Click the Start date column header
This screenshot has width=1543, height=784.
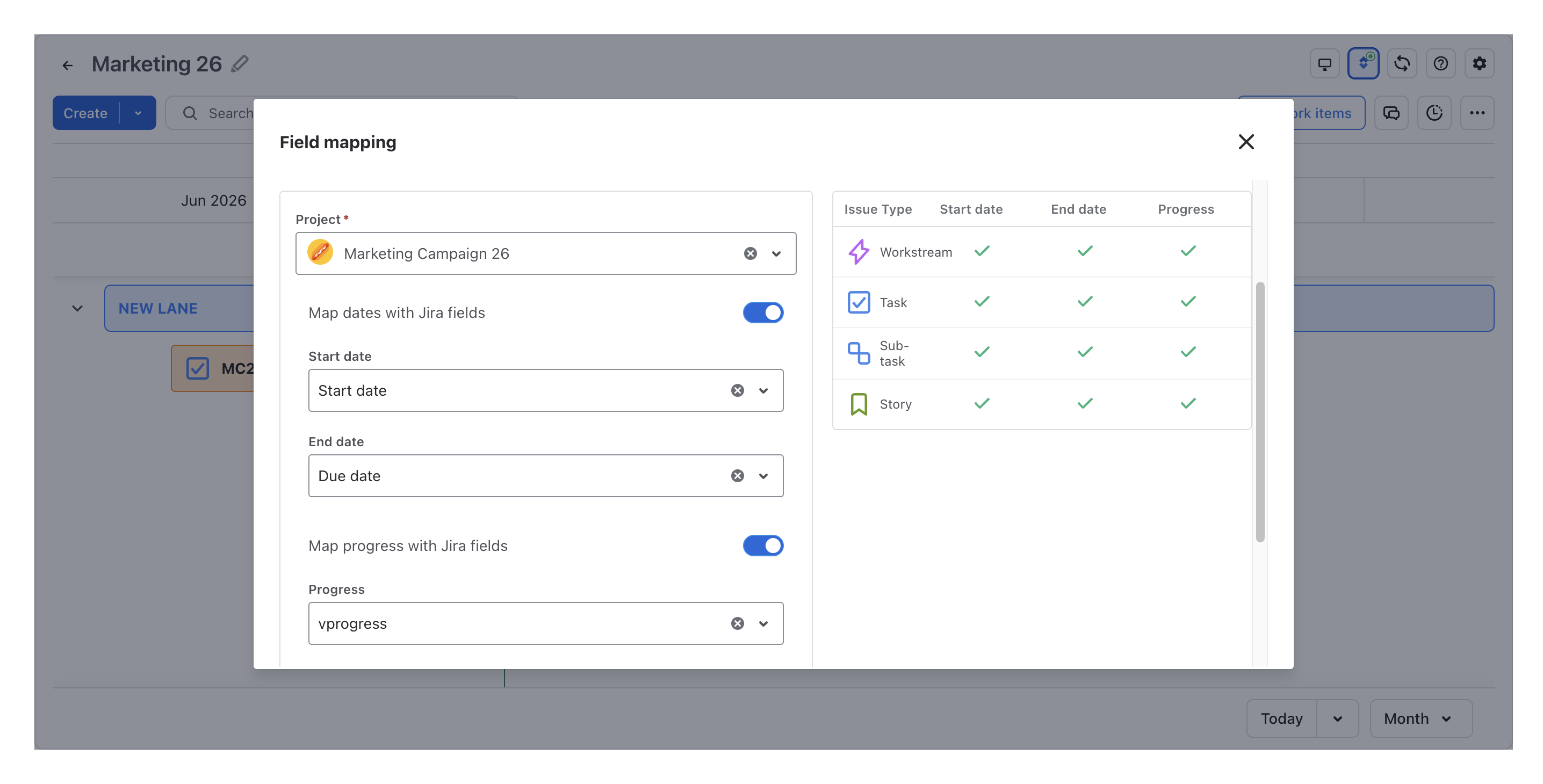point(971,209)
